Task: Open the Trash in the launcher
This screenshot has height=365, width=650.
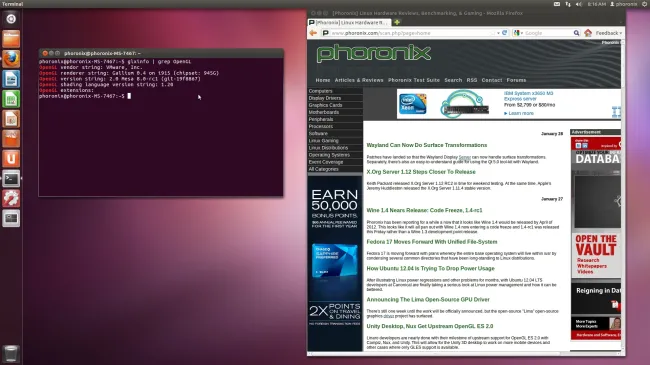Action: (x=11, y=354)
